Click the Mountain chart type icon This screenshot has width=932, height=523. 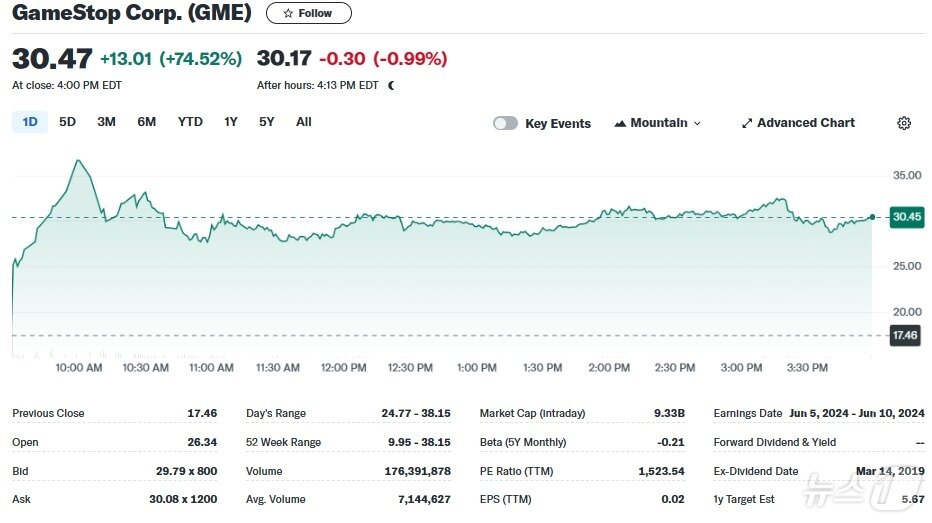[x=620, y=123]
